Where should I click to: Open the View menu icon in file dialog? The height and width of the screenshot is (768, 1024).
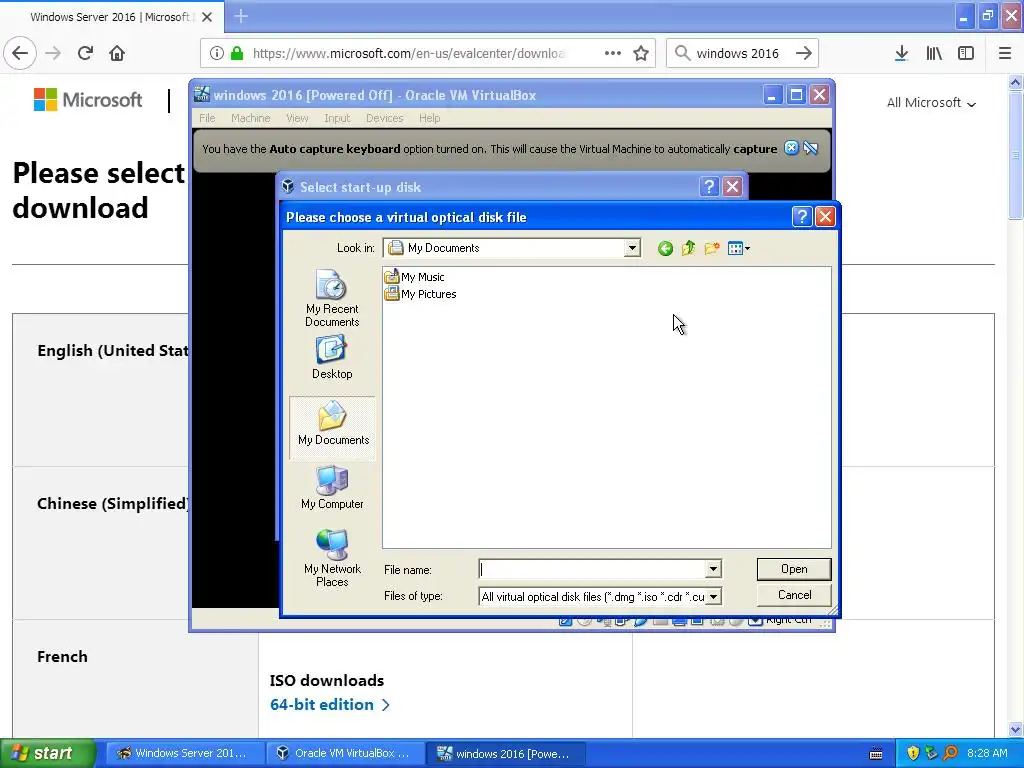739,248
